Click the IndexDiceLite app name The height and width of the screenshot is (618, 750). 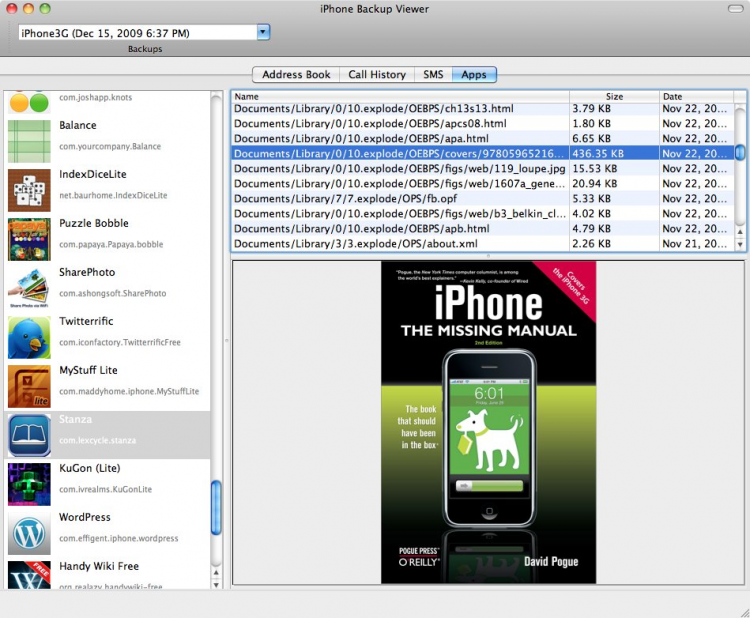pyautogui.click(x=93, y=174)
